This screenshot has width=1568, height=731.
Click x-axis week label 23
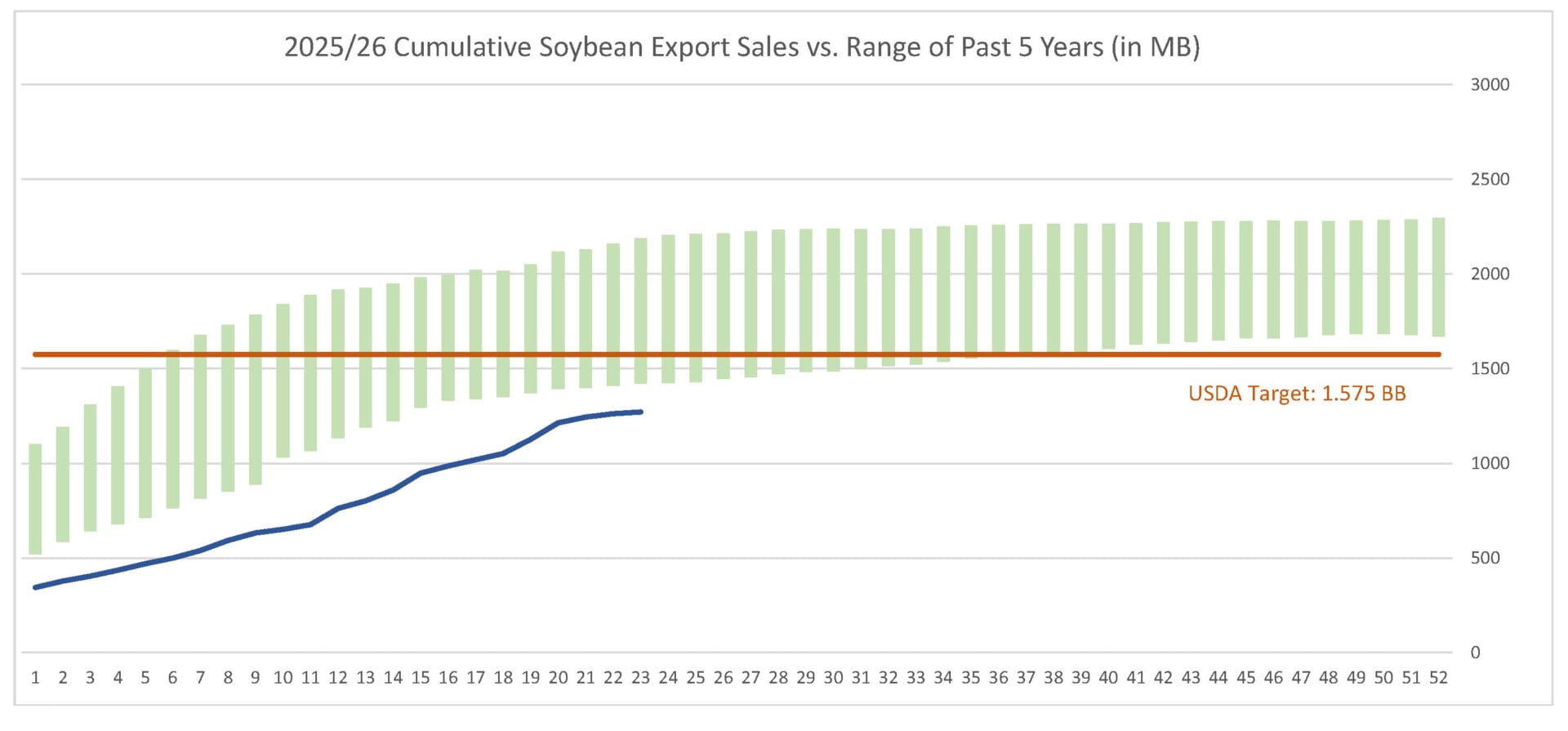pos(640,678)
